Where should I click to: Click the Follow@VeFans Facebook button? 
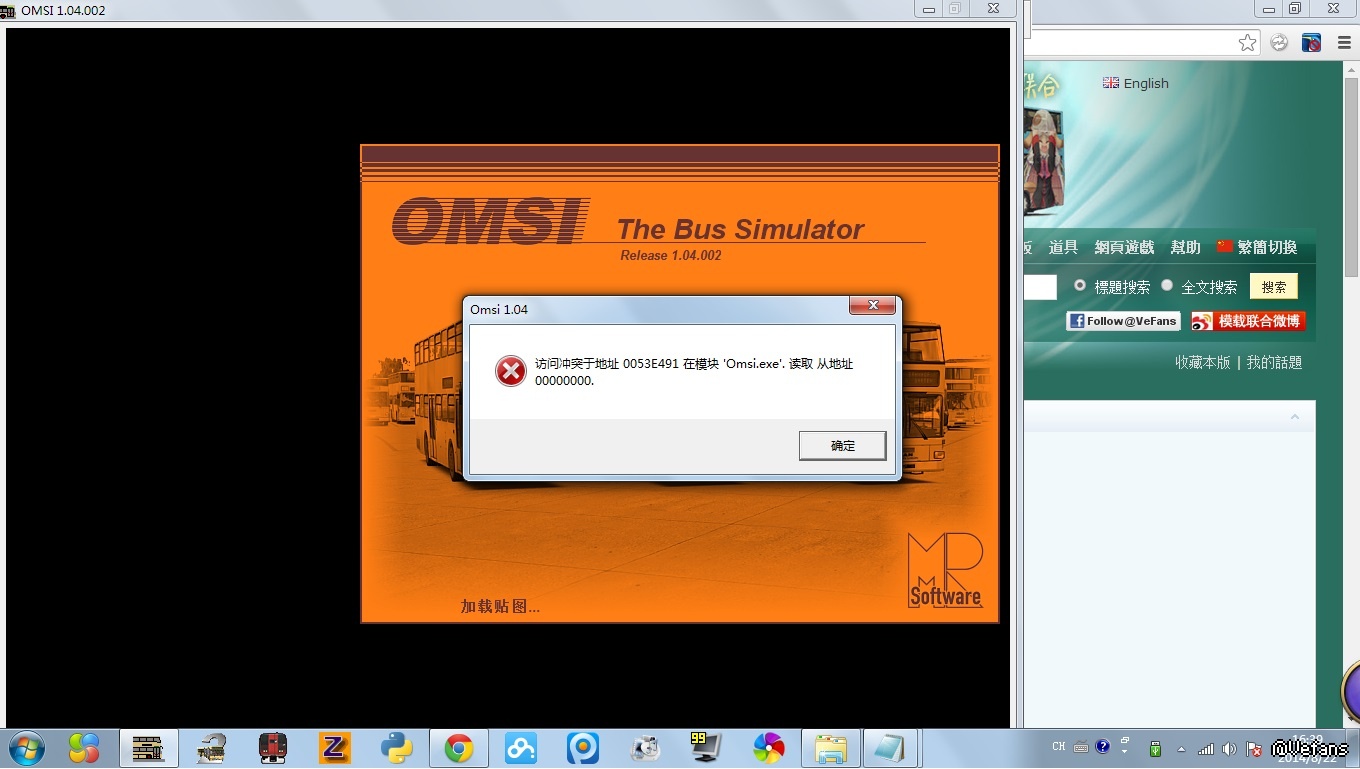point(1123,321)
